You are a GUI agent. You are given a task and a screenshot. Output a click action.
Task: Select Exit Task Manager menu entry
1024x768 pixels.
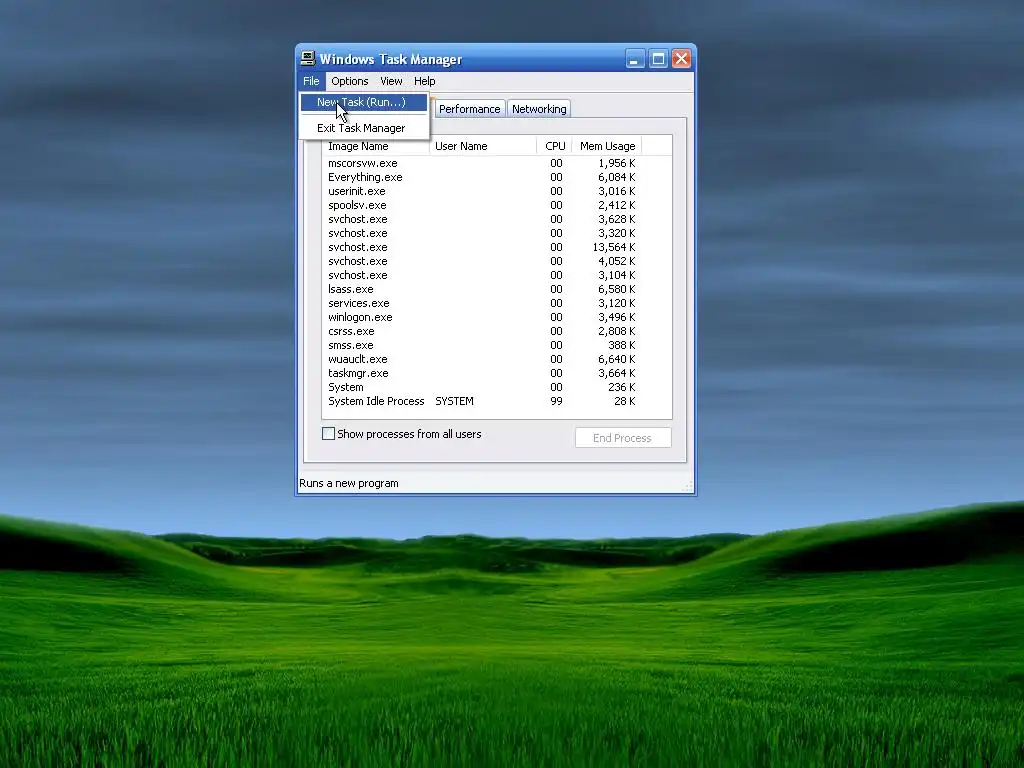tap(364, 128)
